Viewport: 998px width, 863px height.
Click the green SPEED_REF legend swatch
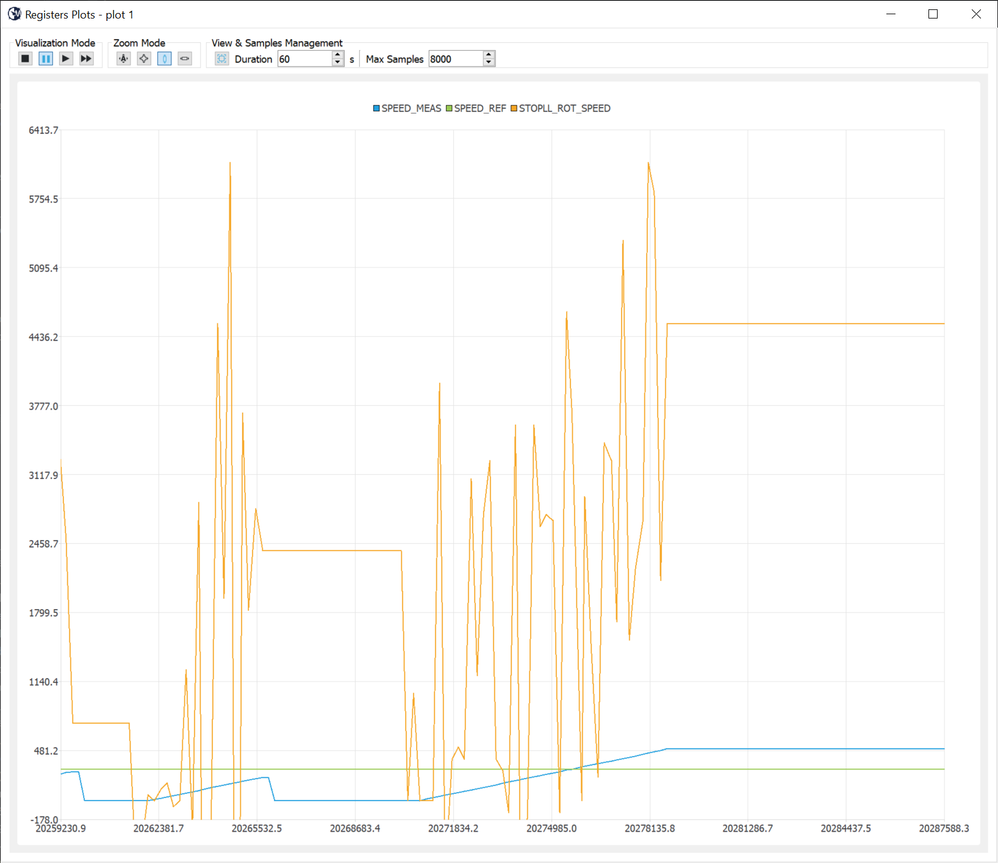pos(449,108)
